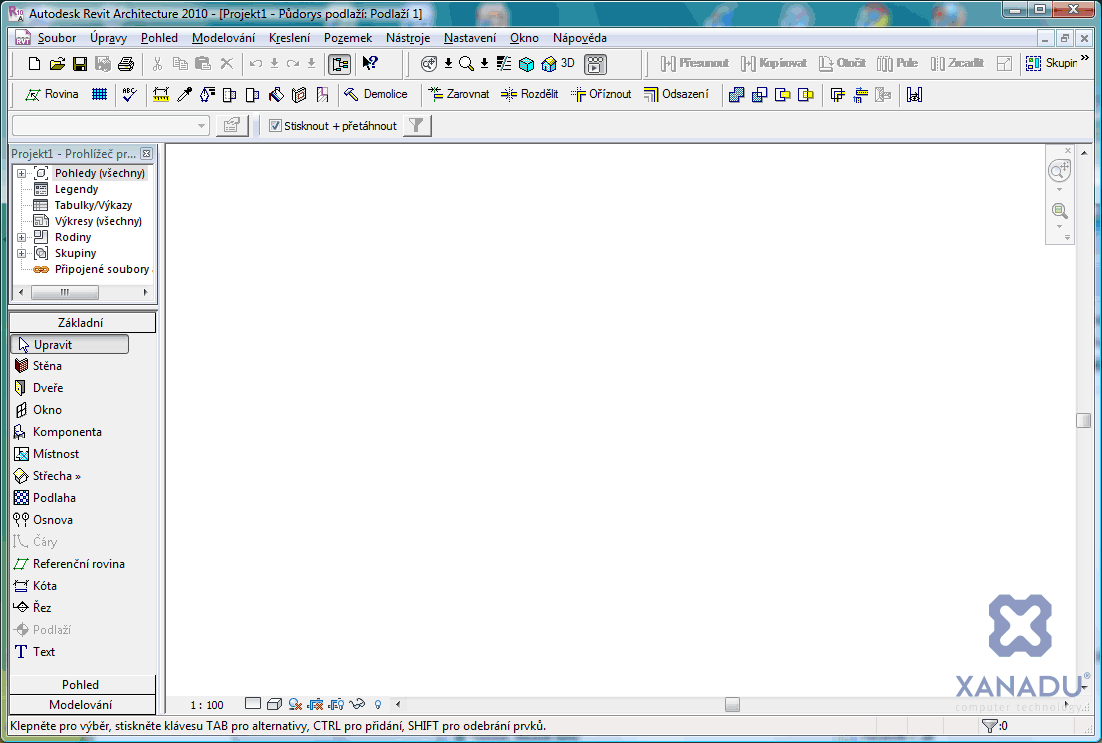The image size is (1102, 743).
Task: Toggle crop view icon in view control bar
Action: [316, 704]
